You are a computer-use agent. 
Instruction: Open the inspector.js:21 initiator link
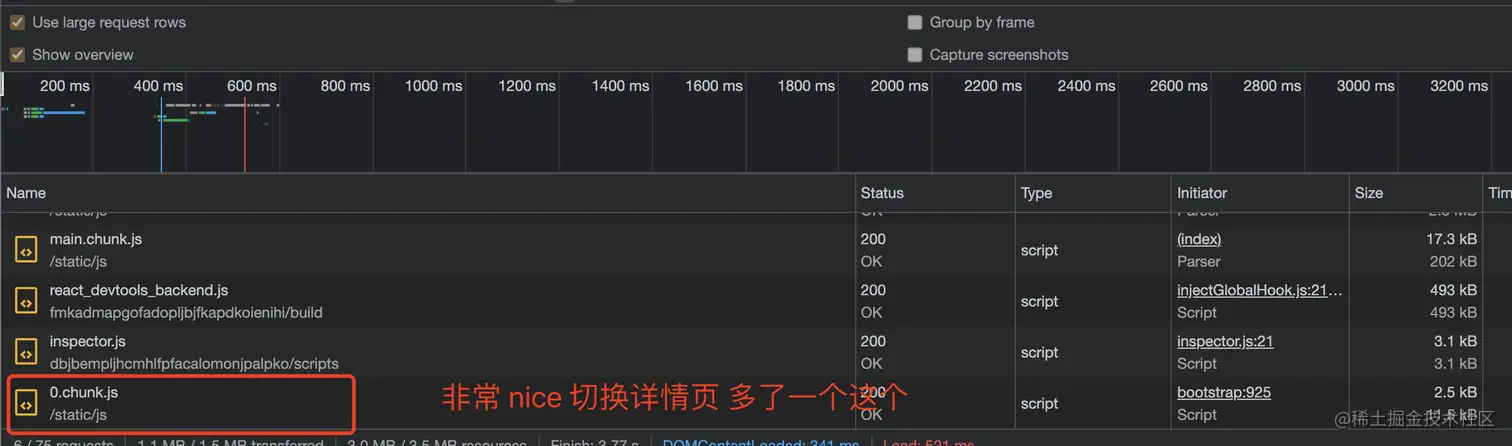(x=1225, y=341)
